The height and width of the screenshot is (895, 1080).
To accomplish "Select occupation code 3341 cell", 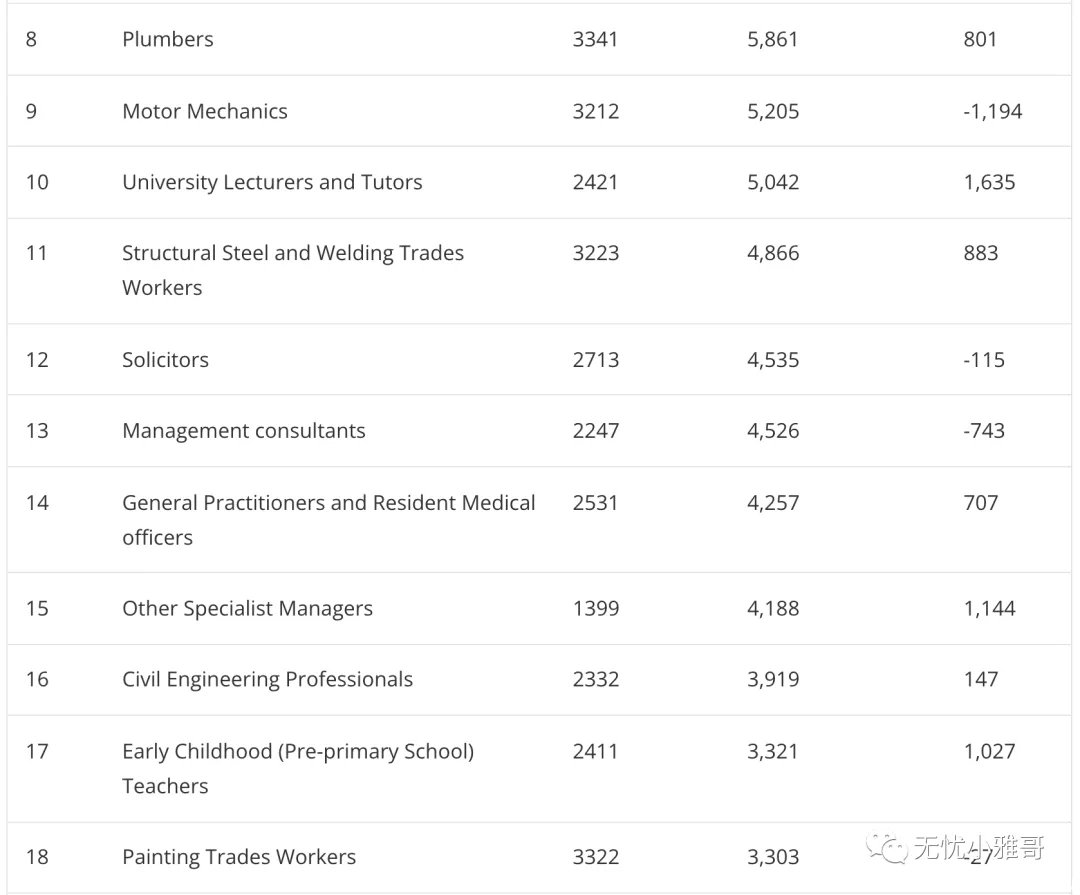I will 595,39.
